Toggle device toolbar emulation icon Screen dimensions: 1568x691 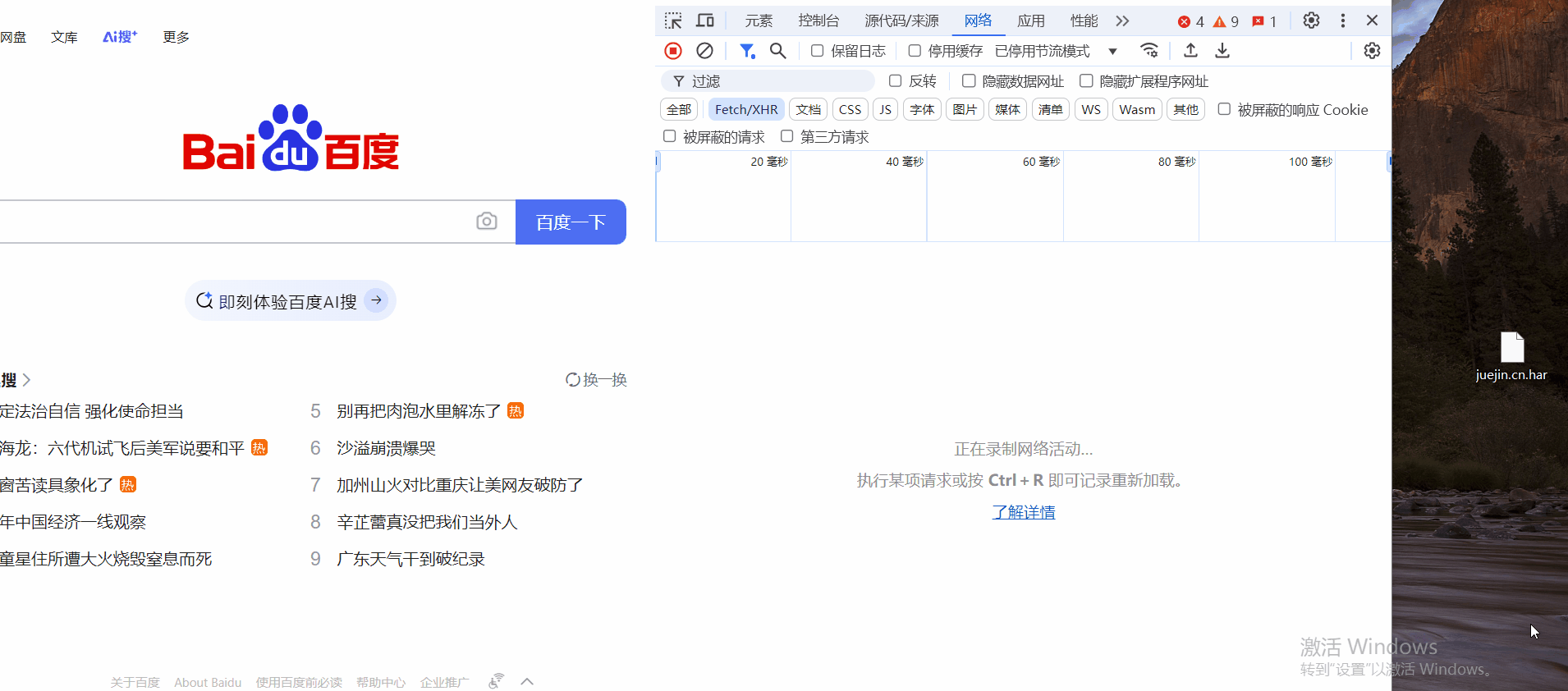(x=705, y=21)
